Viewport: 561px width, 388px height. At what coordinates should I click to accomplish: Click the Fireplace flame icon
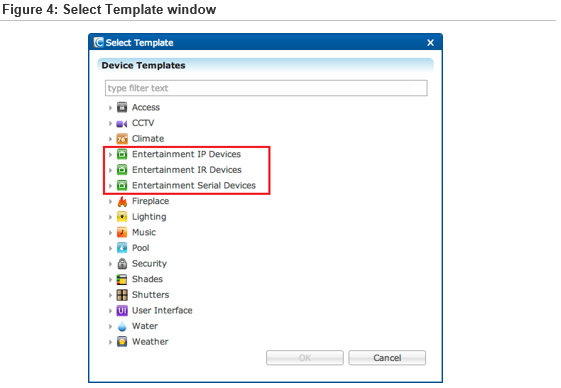click(x=122, y=202)
